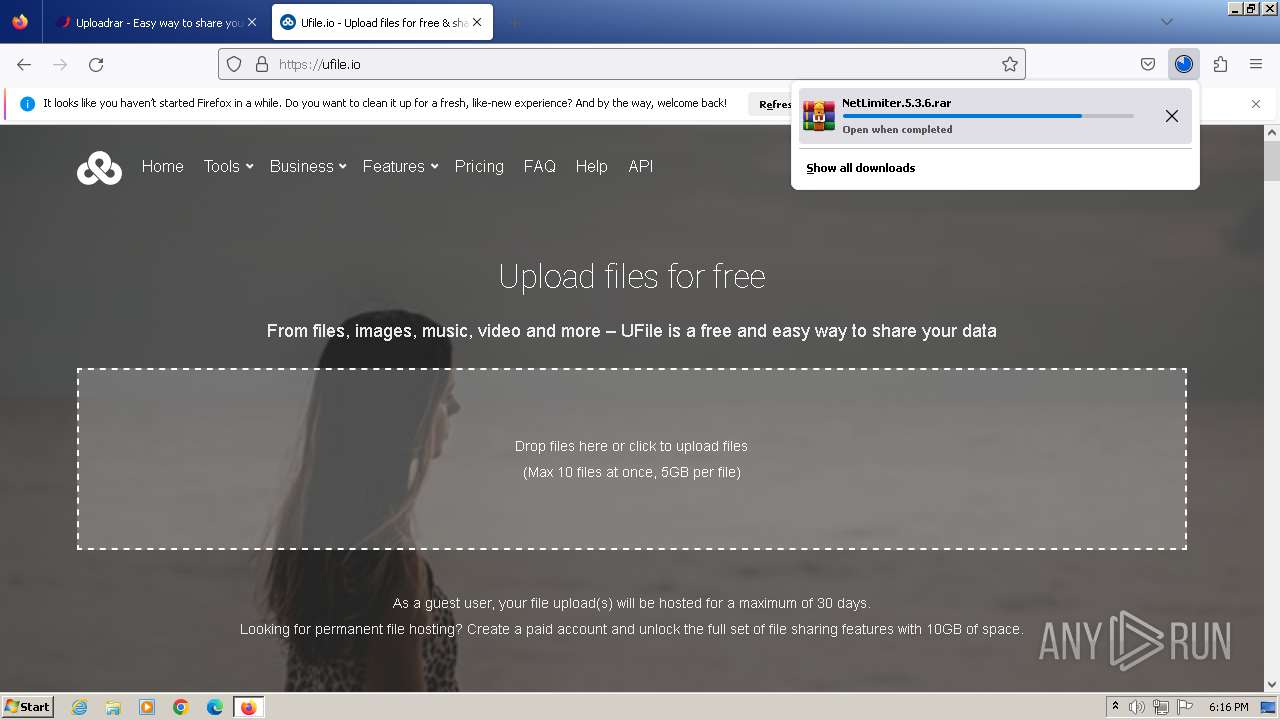The height and width of the screenshot is (720, 1280).
Task: Go to Home in site navigation
Action: [x=163, y=166]
